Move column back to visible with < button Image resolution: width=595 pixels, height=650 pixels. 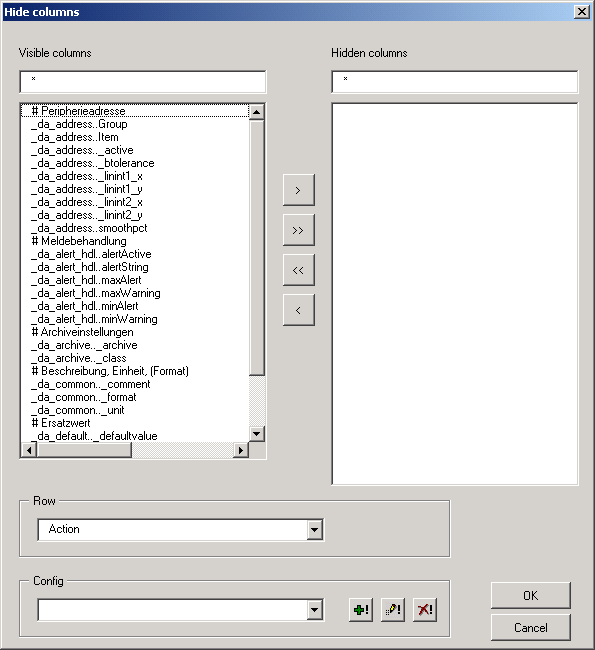[299, 310]
